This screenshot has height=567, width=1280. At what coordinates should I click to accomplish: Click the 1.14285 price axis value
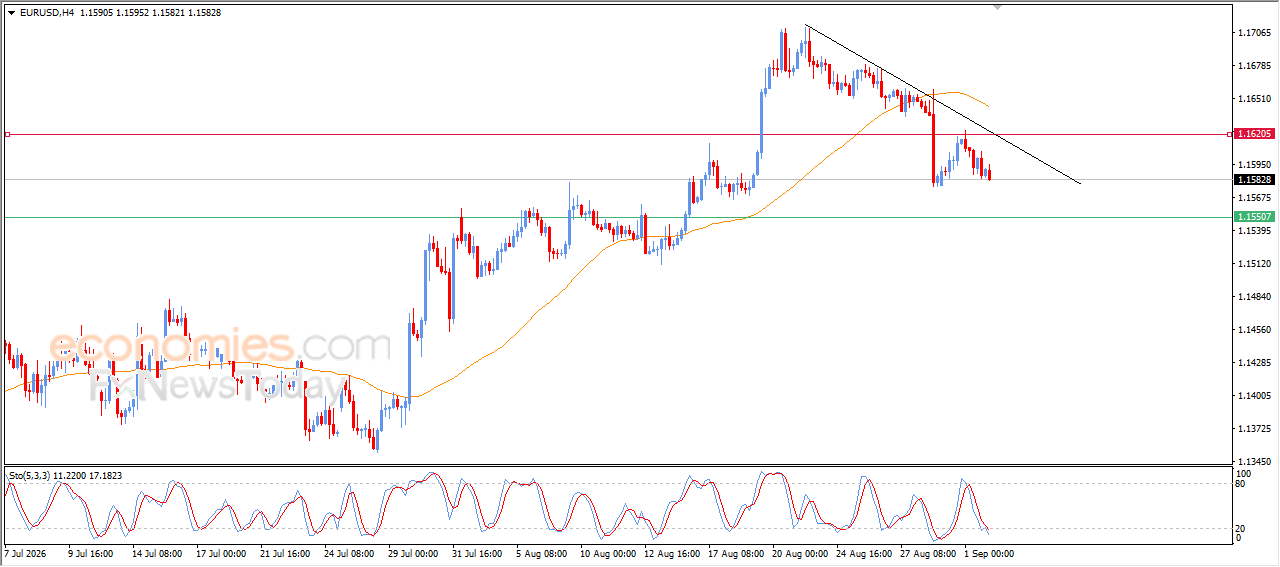[1254, 363]
